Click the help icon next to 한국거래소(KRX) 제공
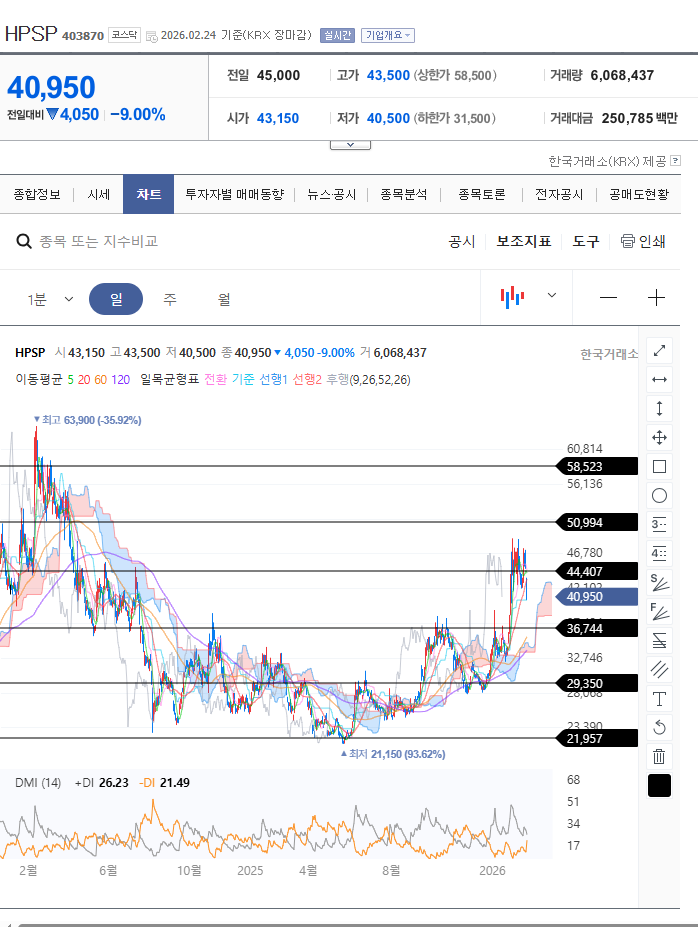Viewport: 698px width, 927px height. (676, 160)
